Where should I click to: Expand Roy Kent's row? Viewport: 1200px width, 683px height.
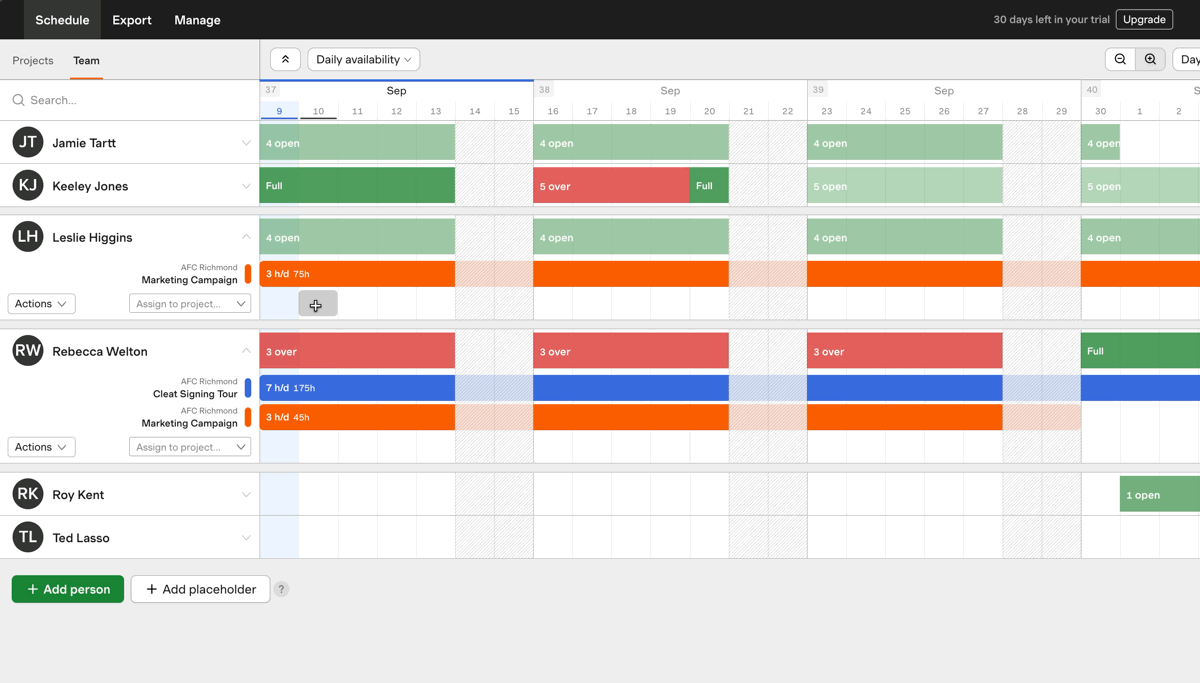246,494
